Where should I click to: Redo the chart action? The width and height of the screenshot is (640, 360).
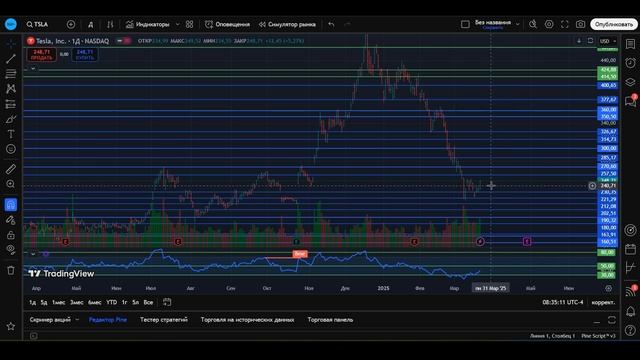click(x=347, y=24)
